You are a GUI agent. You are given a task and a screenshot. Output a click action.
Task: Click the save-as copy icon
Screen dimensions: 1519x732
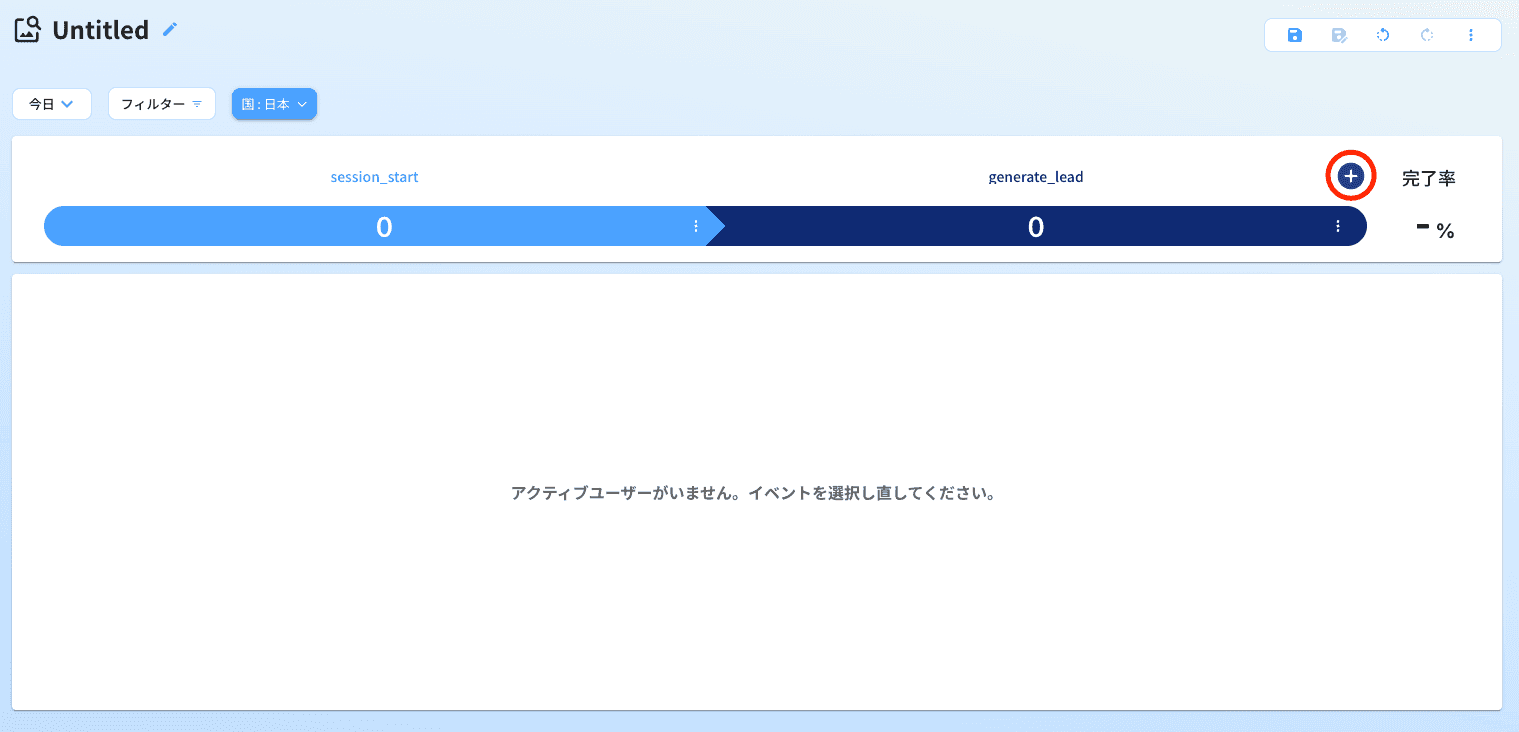coord(1338,34)
